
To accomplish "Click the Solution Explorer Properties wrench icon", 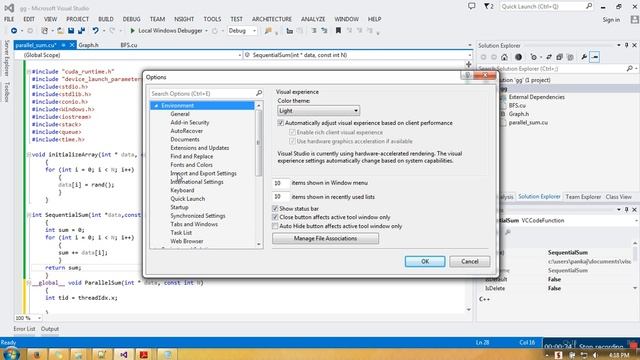I will [x=584, y=57].
